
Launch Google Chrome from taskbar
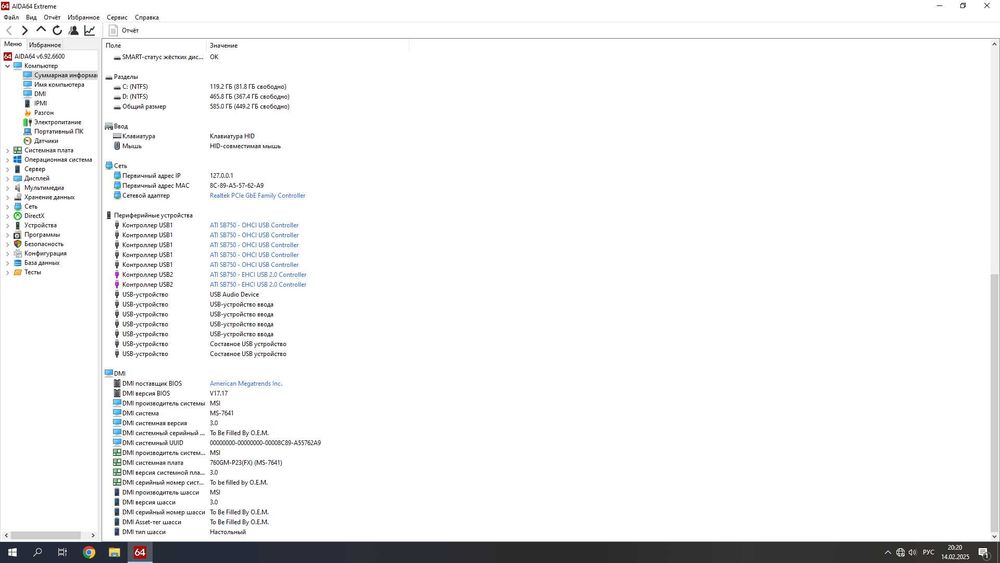coord(89,552)
